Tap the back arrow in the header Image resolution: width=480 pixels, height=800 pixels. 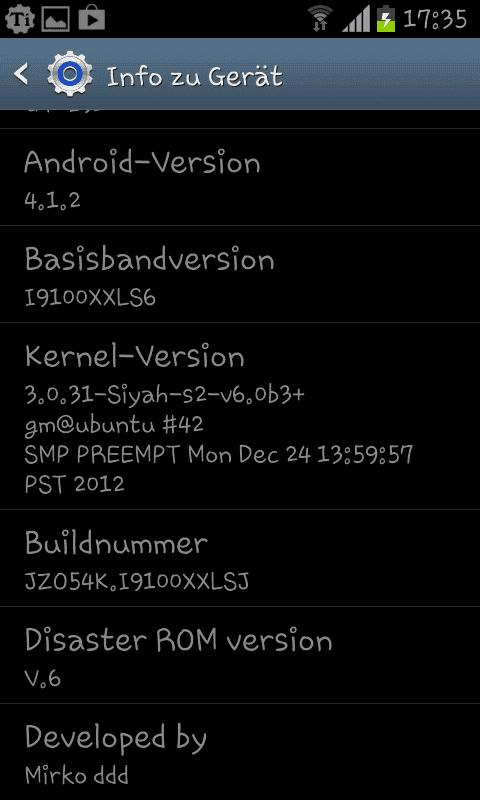[x=21, y=75]
